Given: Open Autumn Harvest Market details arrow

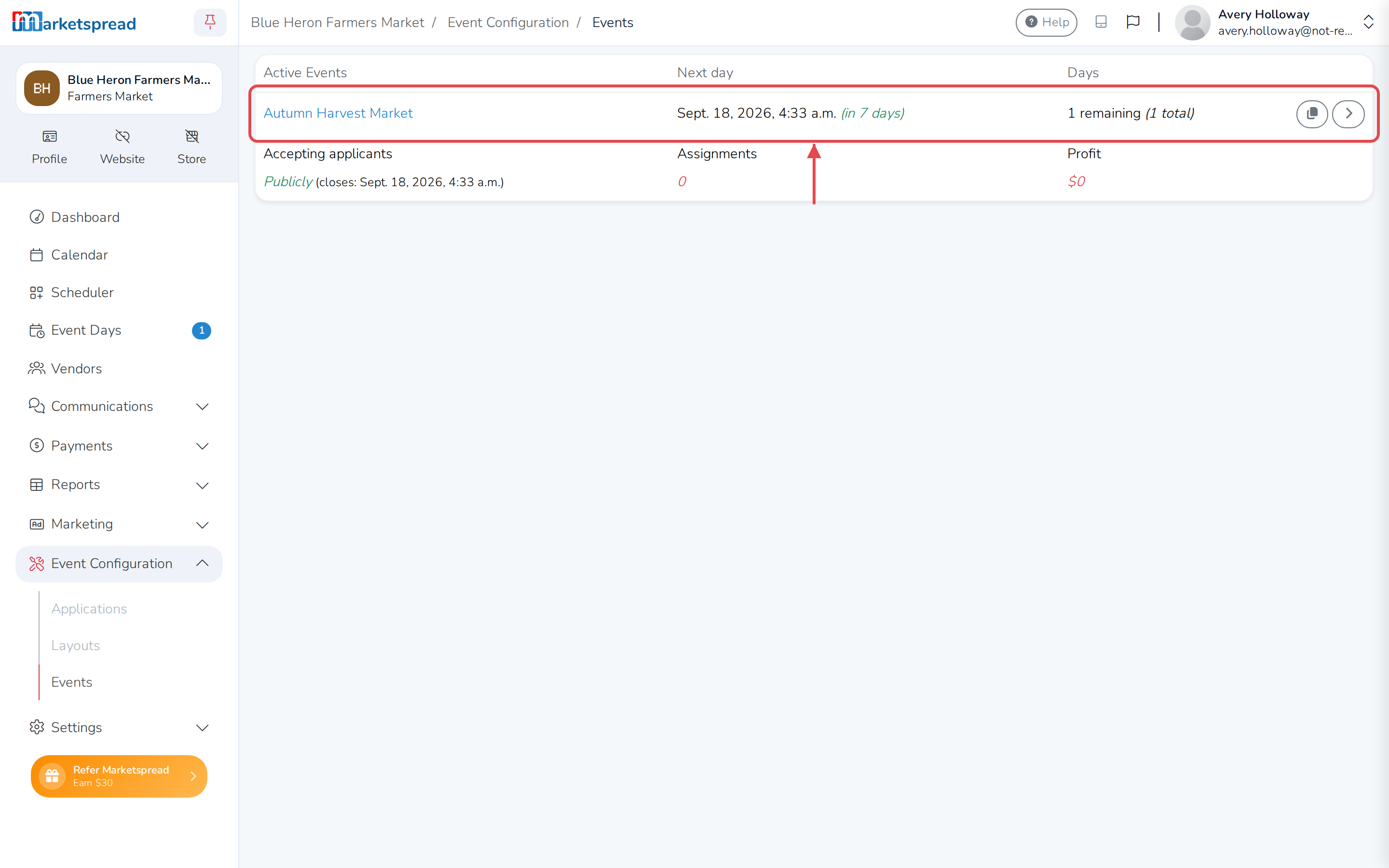Looking at the screenshot, I should coord(1348,114).
